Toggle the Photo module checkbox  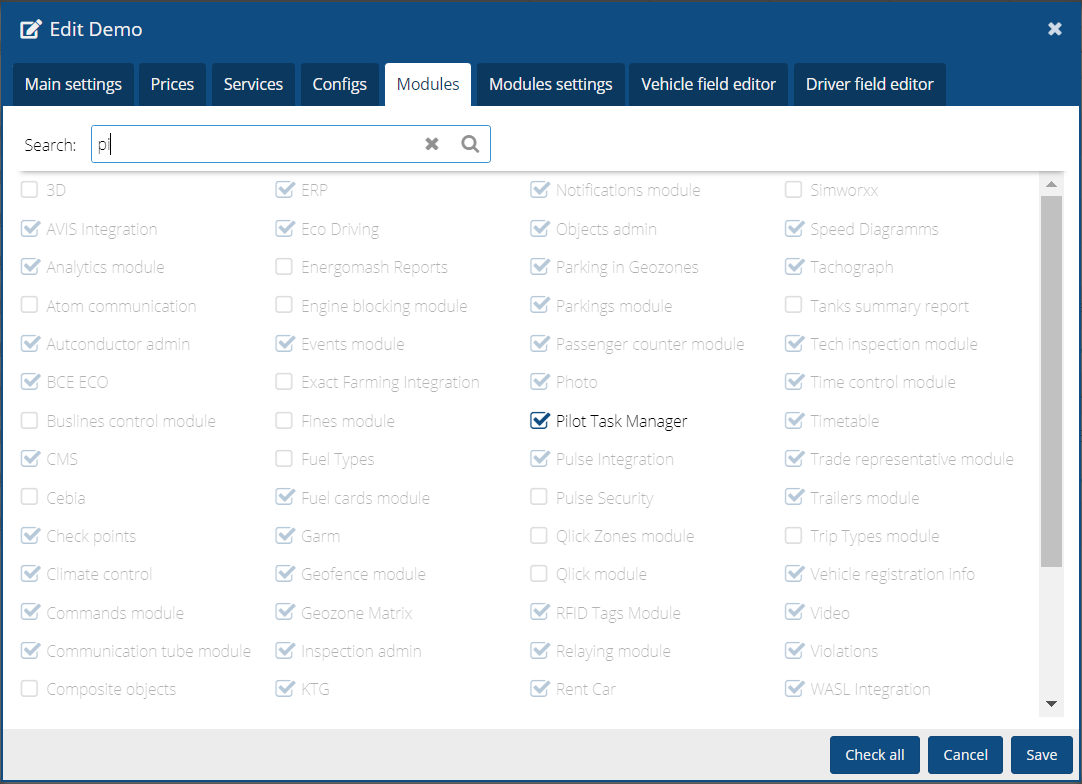point(539,382)
